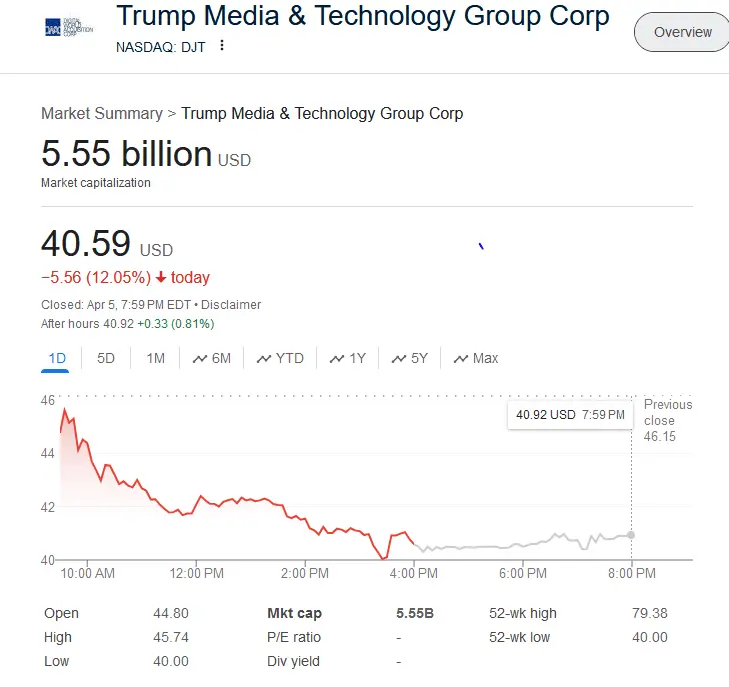The image size is (729, 687).
Task: Click the red down arrow beside today
Action: pyautogui.click(x=160, y=277)
